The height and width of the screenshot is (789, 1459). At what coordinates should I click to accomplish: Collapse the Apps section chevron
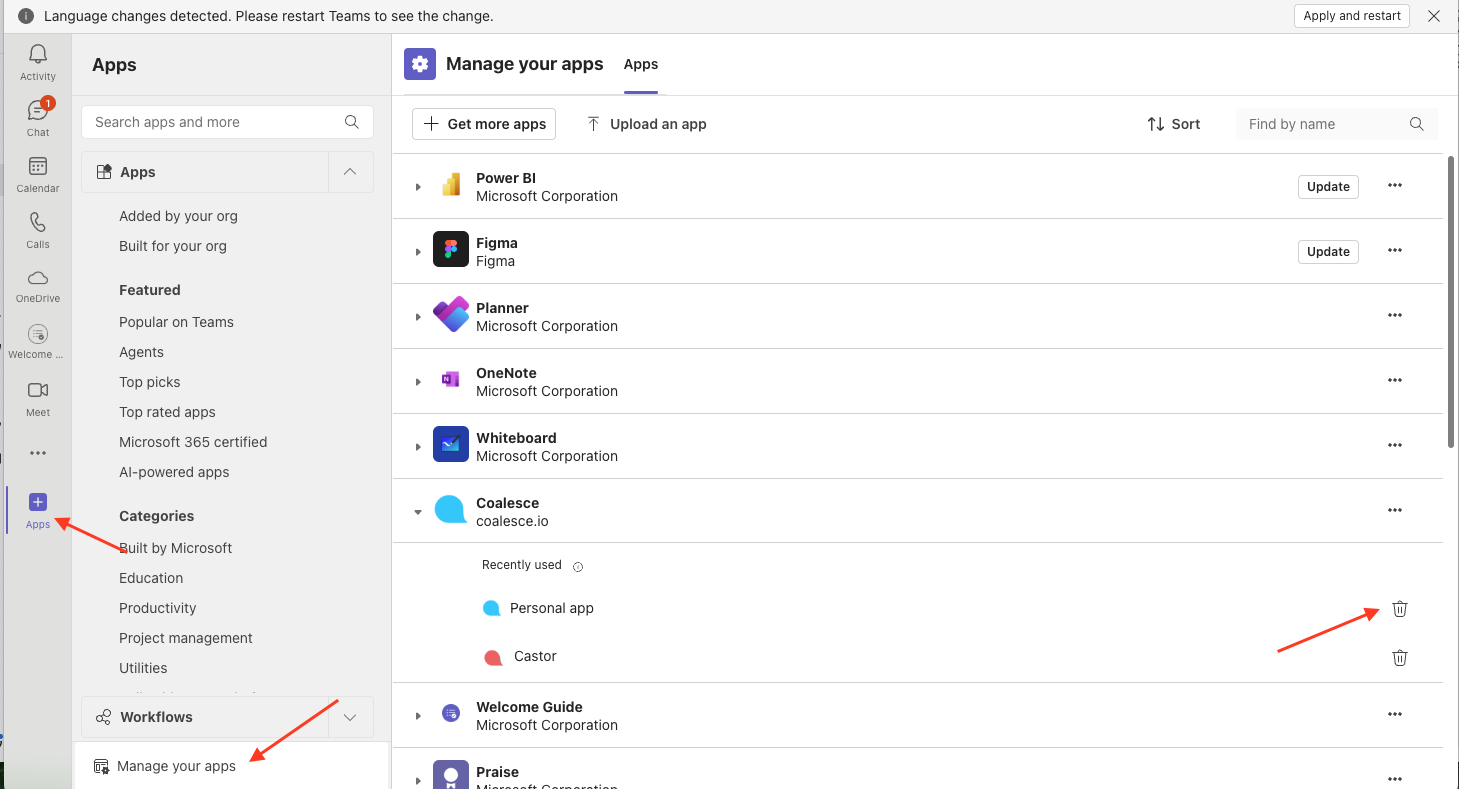350,172
